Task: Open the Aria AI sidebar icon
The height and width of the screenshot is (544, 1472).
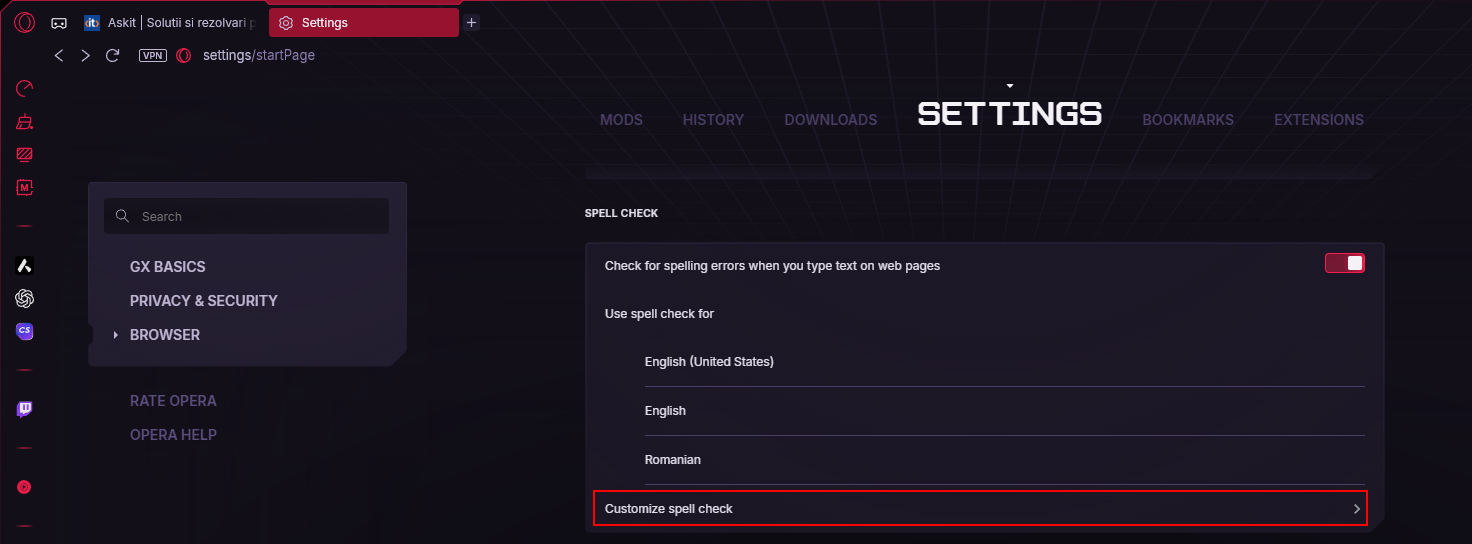Action: pos(25,265)
